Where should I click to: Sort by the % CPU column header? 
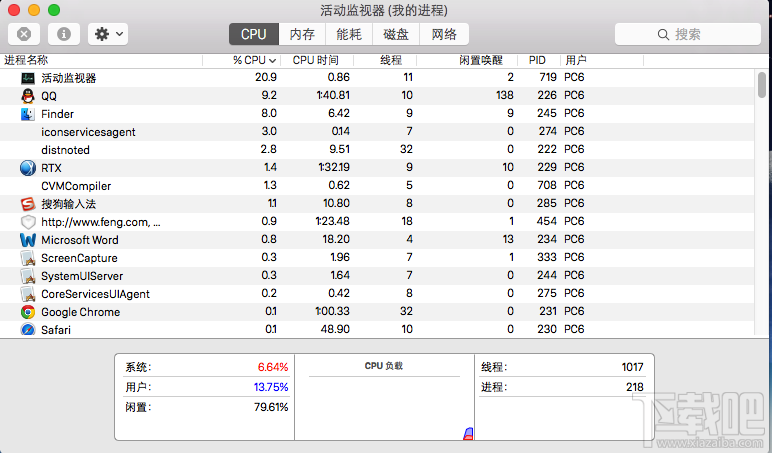tap(254, 61)
